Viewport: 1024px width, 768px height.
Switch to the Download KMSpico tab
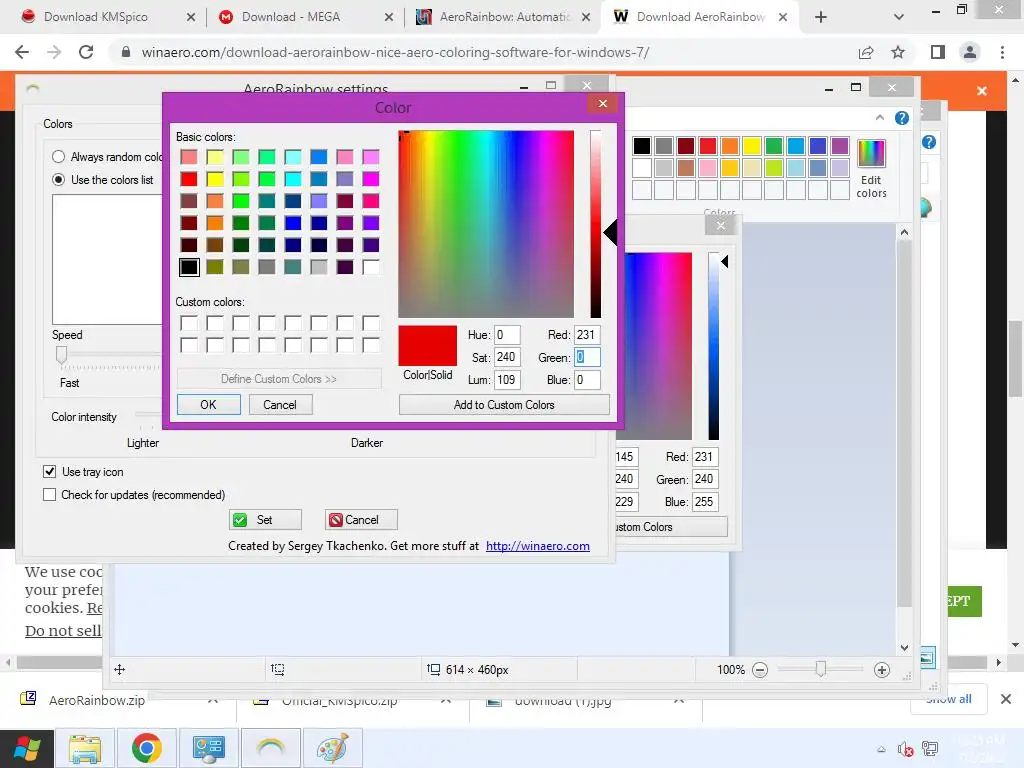pyautogui.click(x=95, y=17)
